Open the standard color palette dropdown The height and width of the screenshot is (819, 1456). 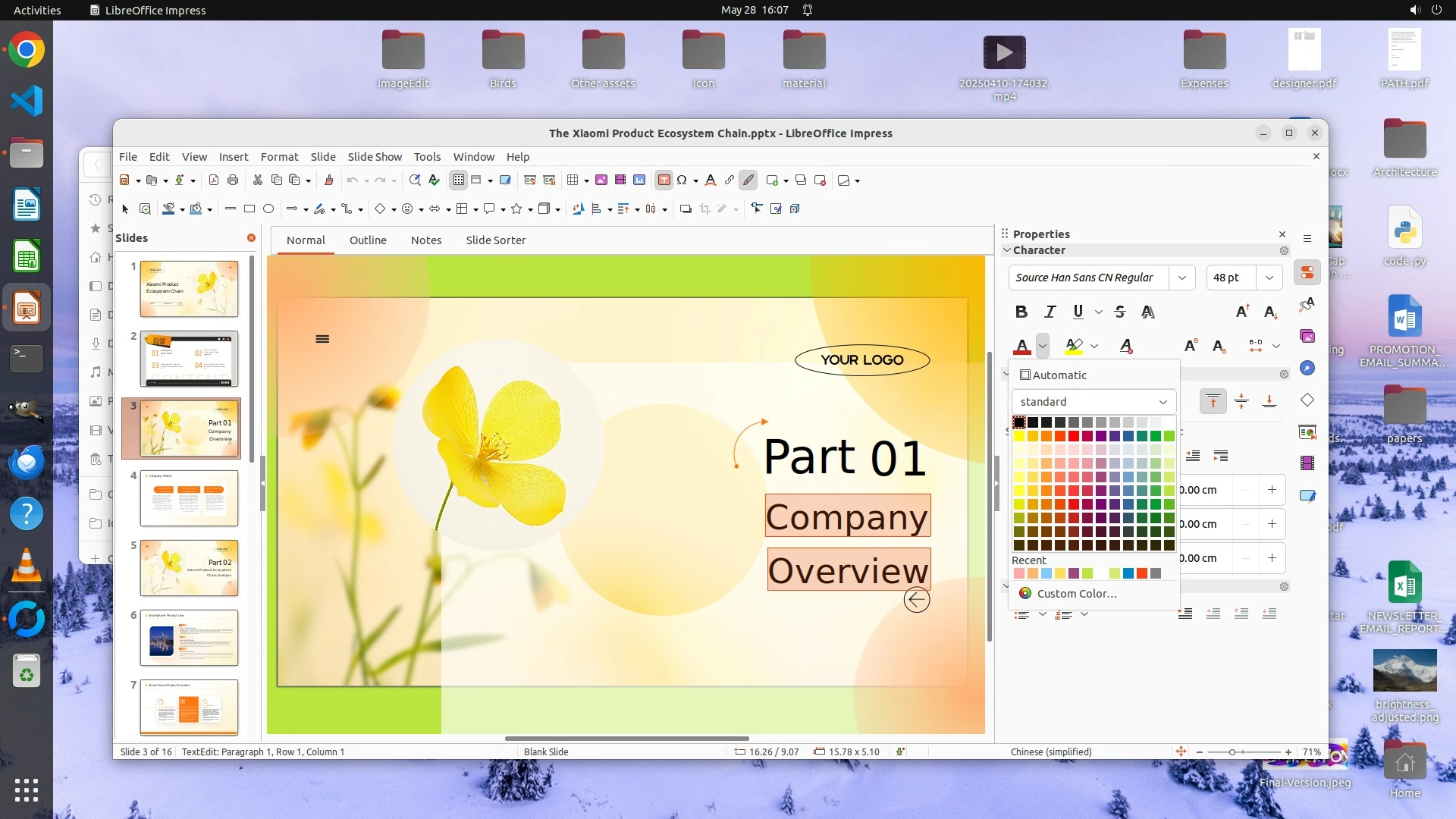coord(1093,401)
